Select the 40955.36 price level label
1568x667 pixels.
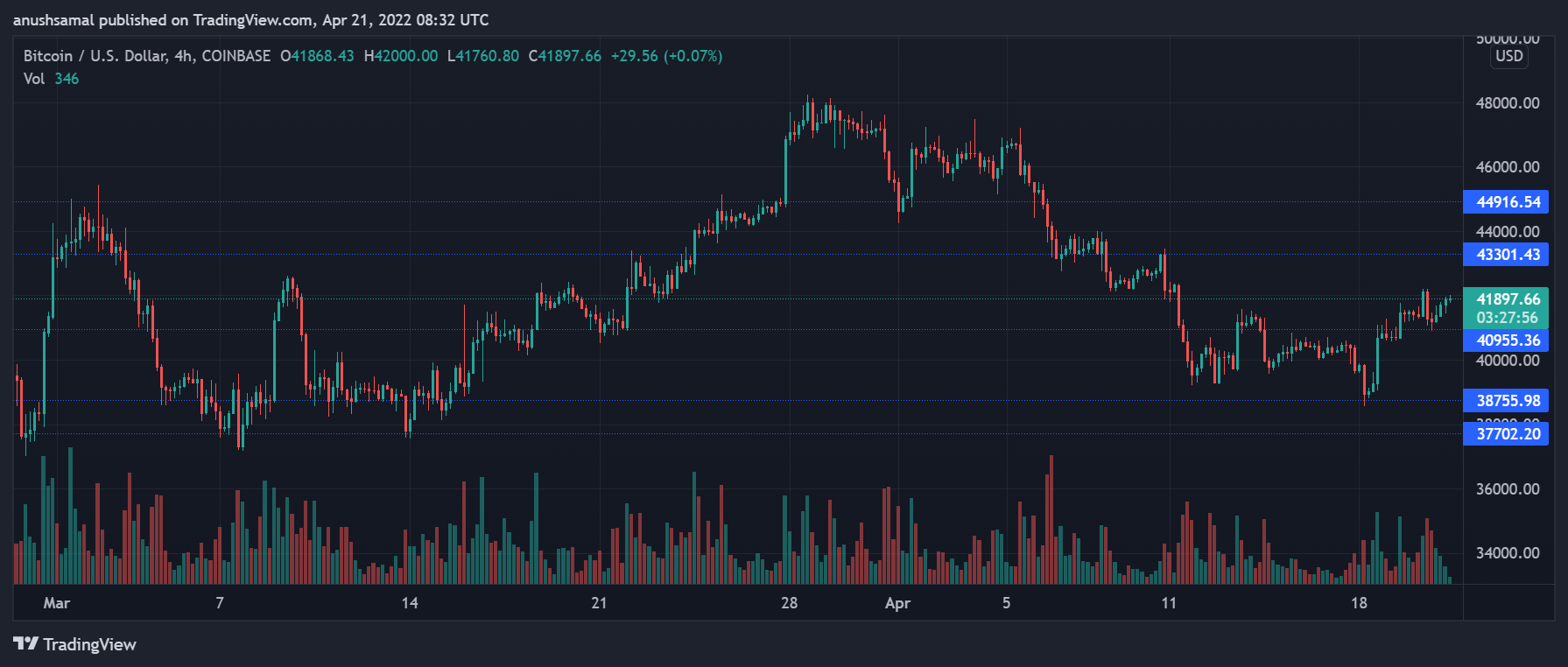point(1506,341)
